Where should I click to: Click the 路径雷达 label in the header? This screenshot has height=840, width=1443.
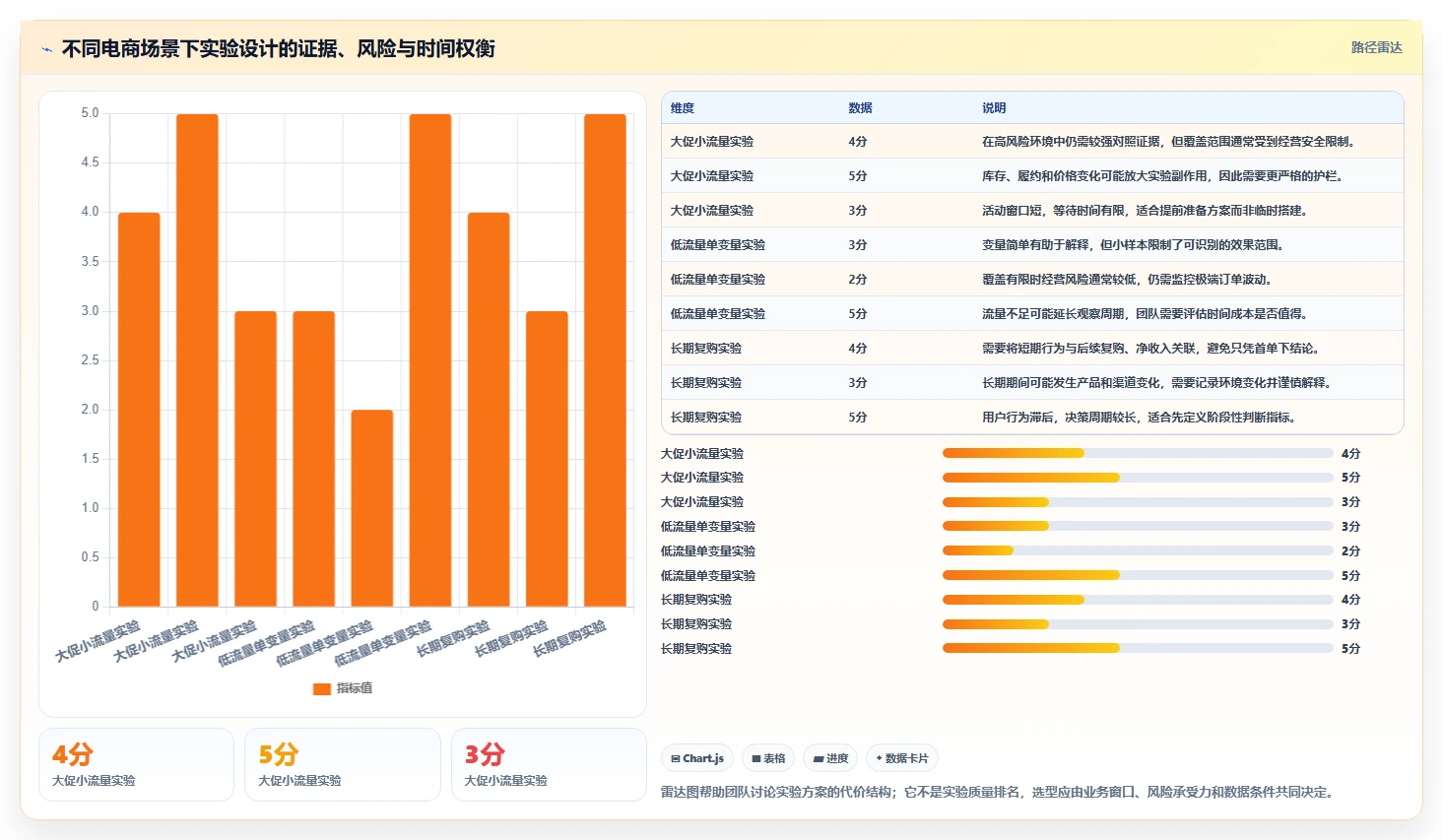(1376, 47)
